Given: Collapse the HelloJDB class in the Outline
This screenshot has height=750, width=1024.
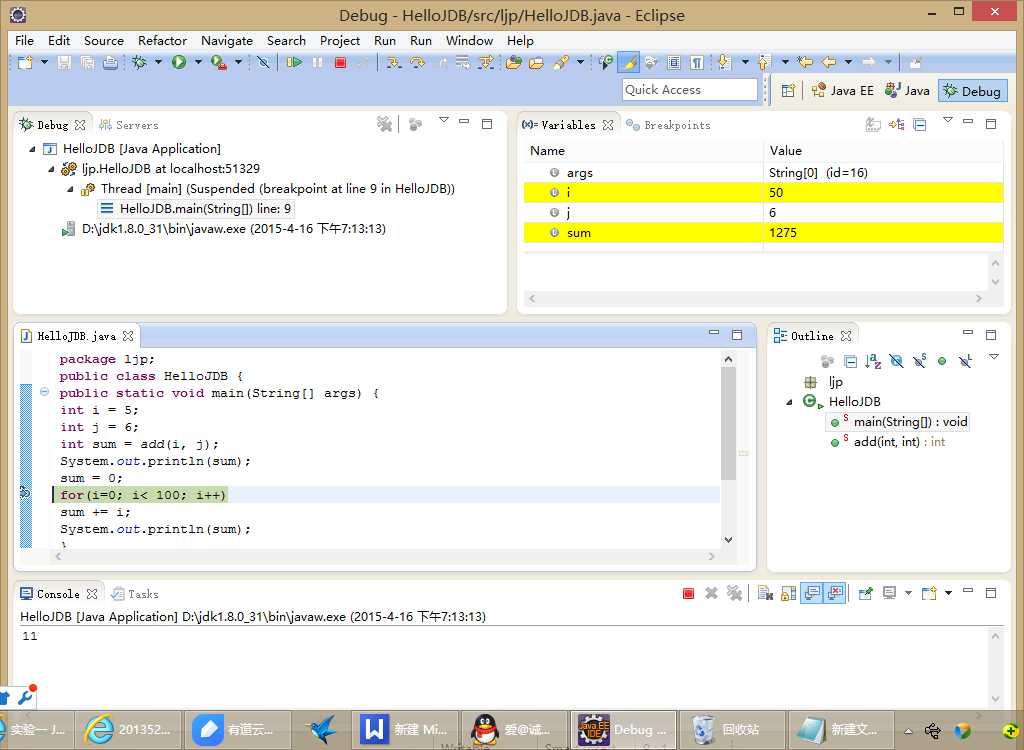Looking at the screenshot, I should tap(790, 402).
